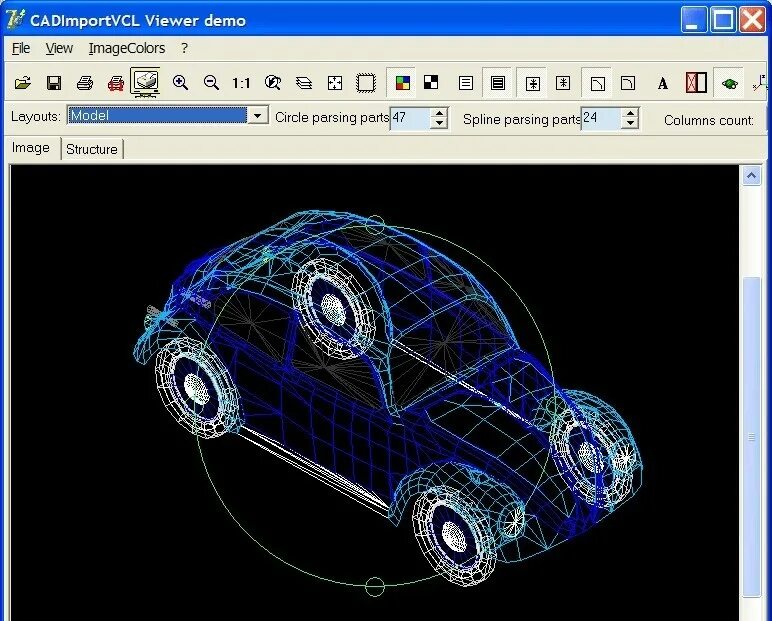Screen dimensions: 772x621
Task: Toggle the first arc corner icon
Action: pyautogui.click(x=597, y=83)
